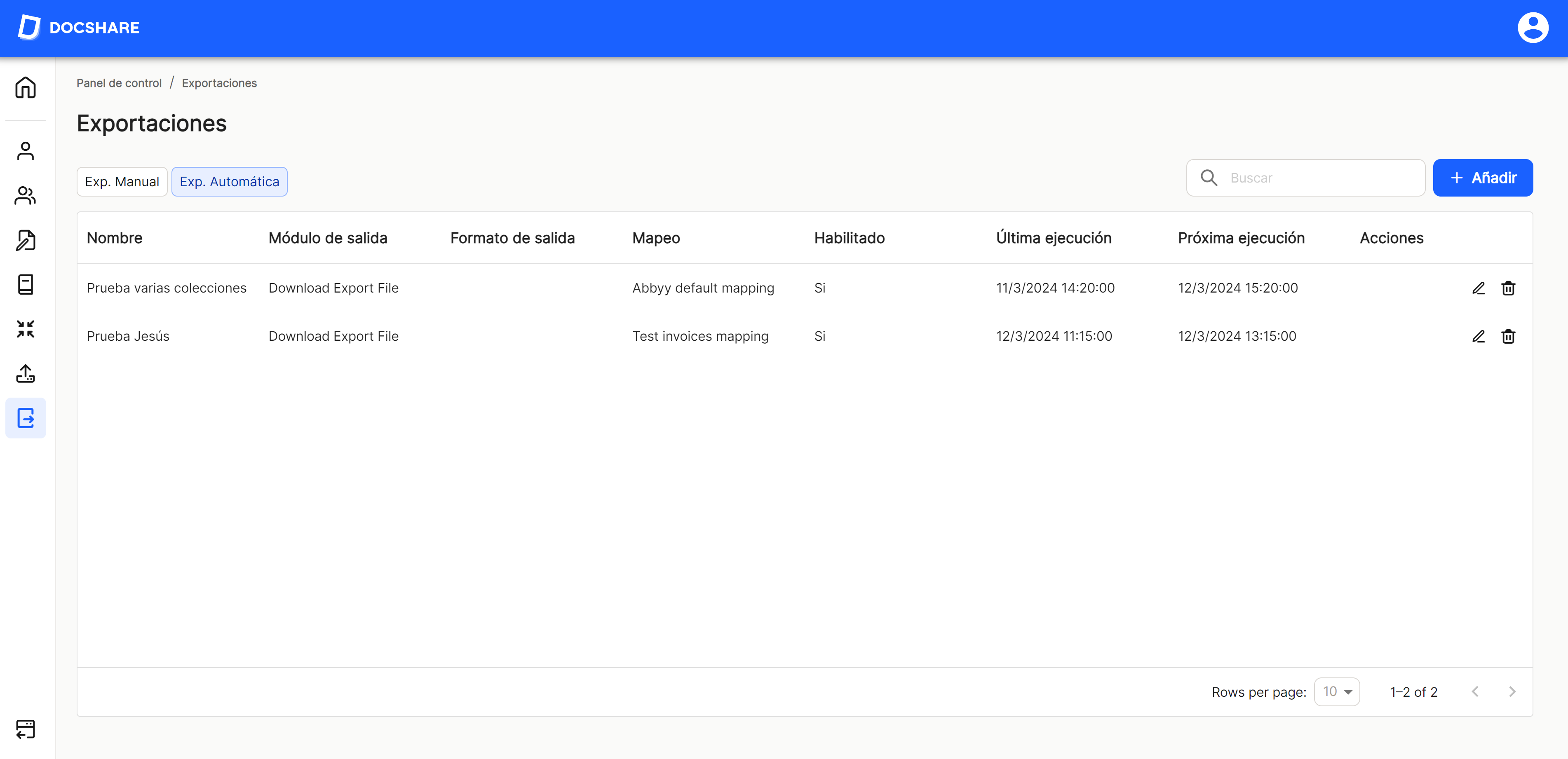Image resolution: width=1568 pixels, height=759 pixels.
Task: Click the 12/3/2024 15:20:00 next execution cell
Action: coord(1237,288)
